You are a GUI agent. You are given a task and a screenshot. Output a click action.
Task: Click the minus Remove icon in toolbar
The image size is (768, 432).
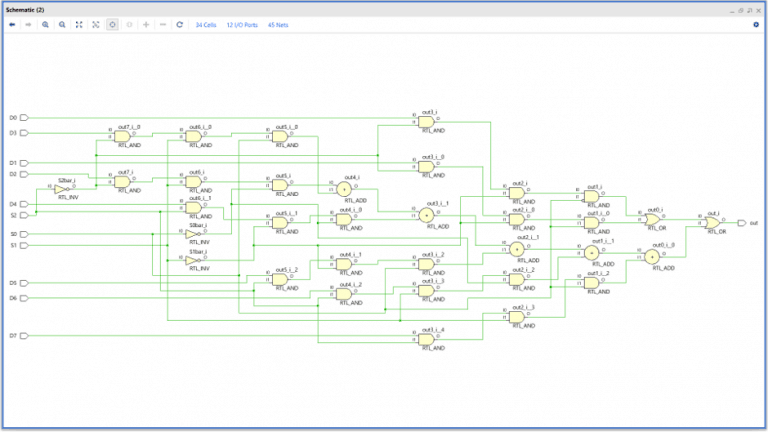click(163, 24)
